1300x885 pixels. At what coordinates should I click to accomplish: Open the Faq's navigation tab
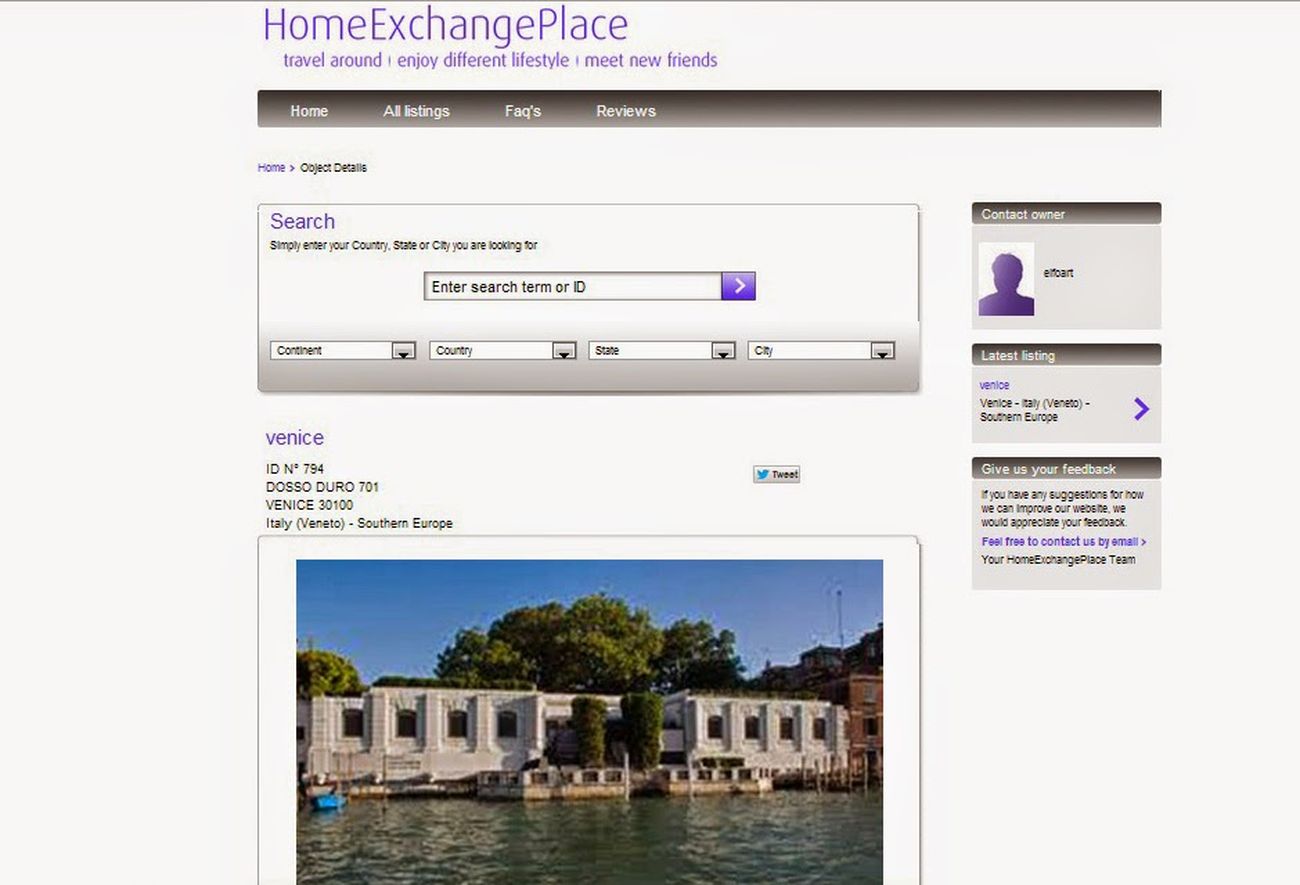pyautogui.click(x=523, y=111)
